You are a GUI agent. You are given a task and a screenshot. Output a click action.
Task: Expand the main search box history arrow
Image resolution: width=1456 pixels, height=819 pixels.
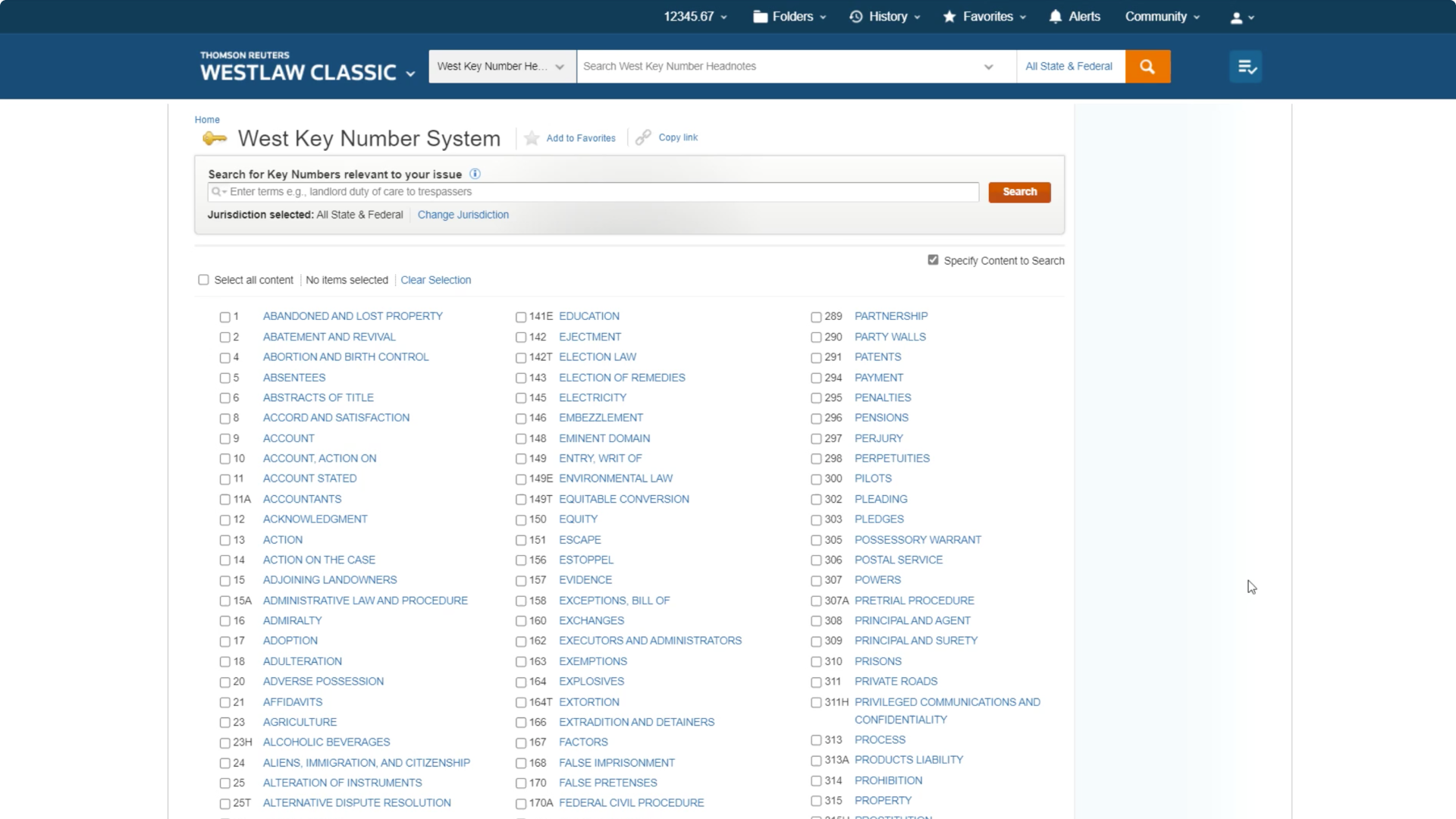pyautogui.click(x=988, y=67)
